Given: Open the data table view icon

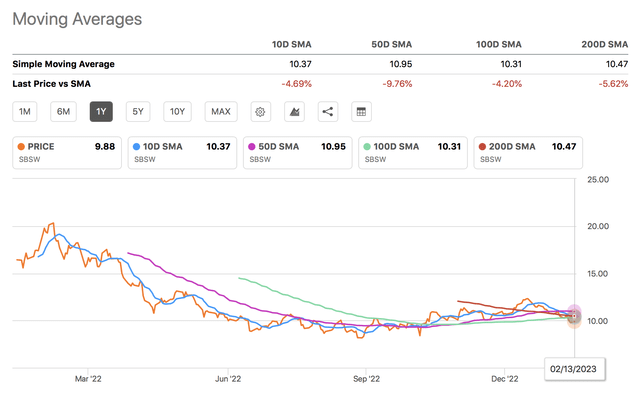Looking at the screenshot, I should click(361, 112).
